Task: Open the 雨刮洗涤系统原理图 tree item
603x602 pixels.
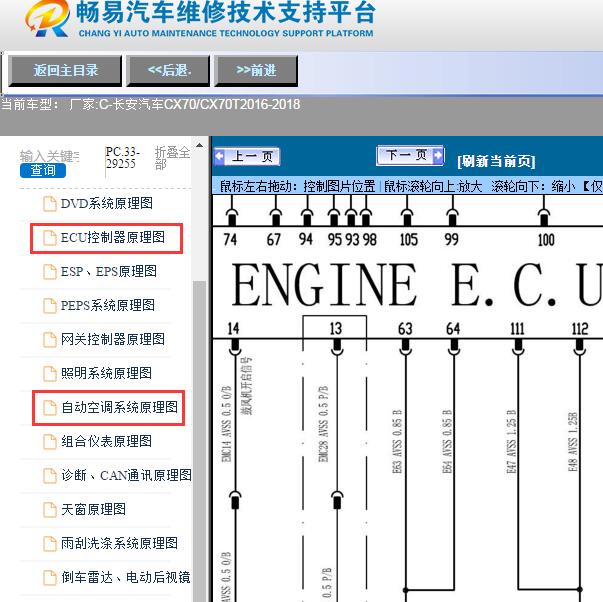Action: click(x=120, y=543)
